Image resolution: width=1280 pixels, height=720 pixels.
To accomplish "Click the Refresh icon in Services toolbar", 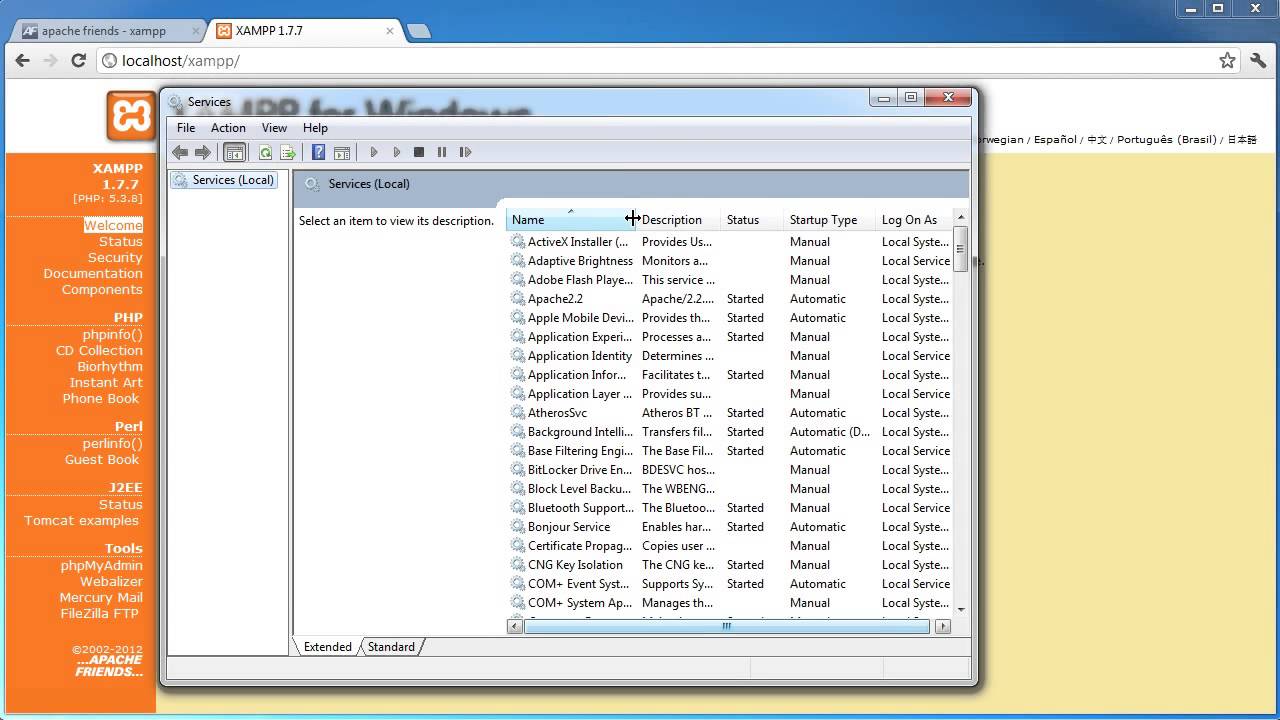I will pyautogui.click(x=265, y=152).
